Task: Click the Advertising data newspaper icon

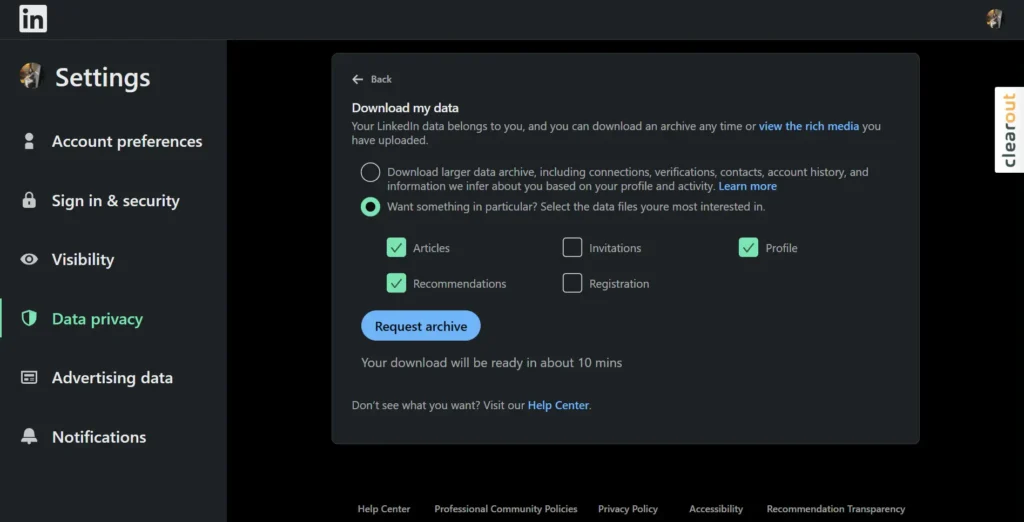Action: (29, 378)
